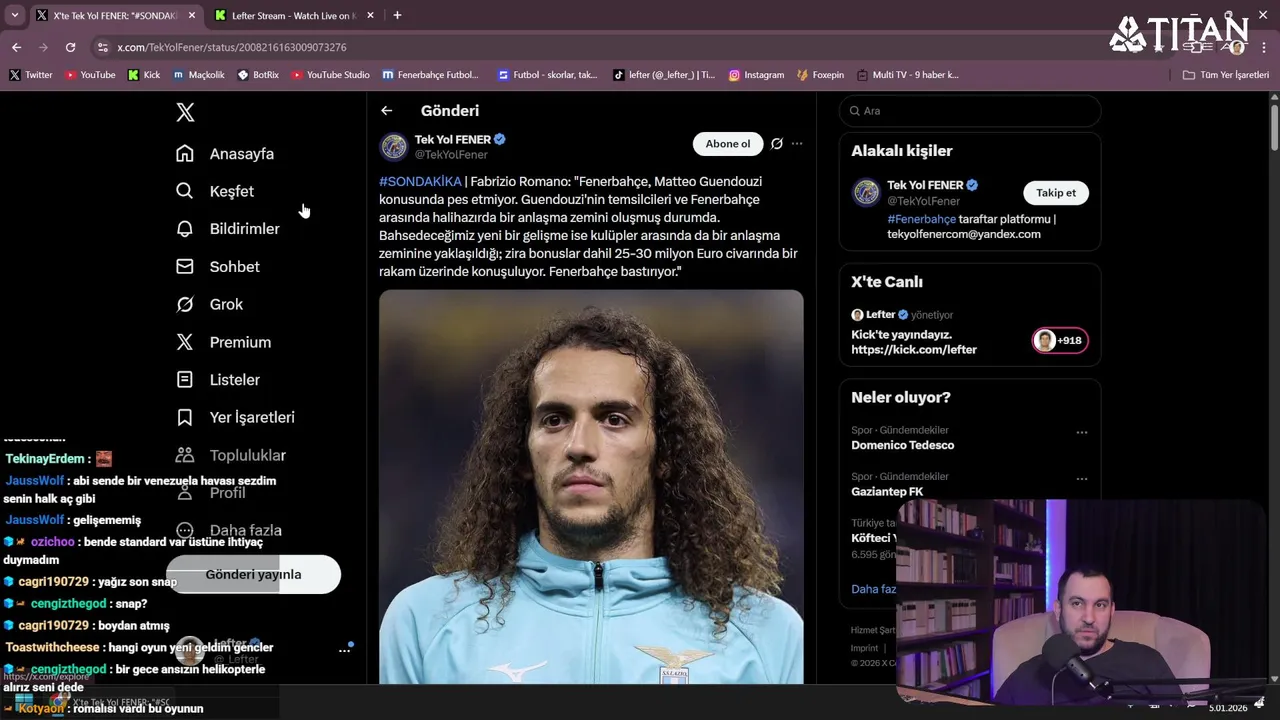This screenshot has height=720, width=1280.
Task: Open the Maçkolik bookmark
Action: click(199, 75)
